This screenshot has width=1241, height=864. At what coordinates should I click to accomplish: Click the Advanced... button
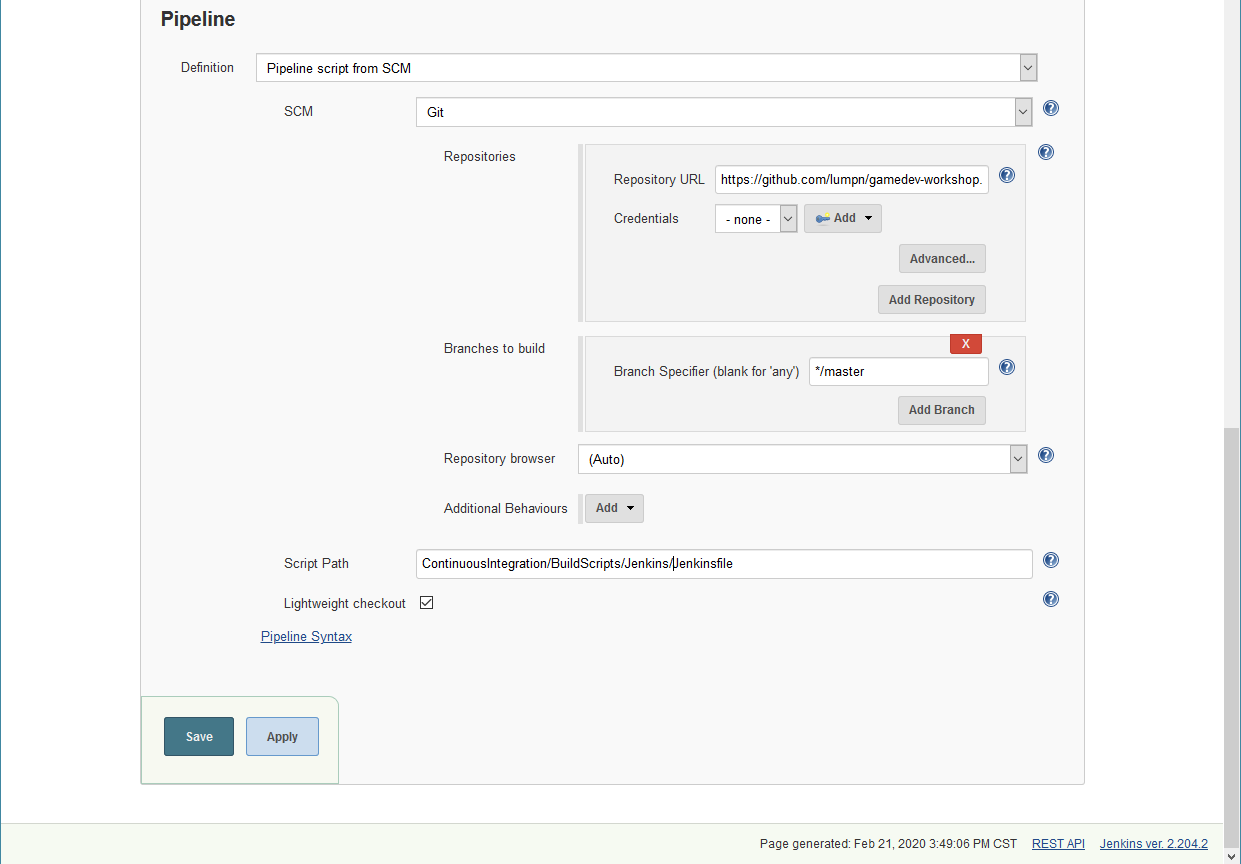point(942,259)
